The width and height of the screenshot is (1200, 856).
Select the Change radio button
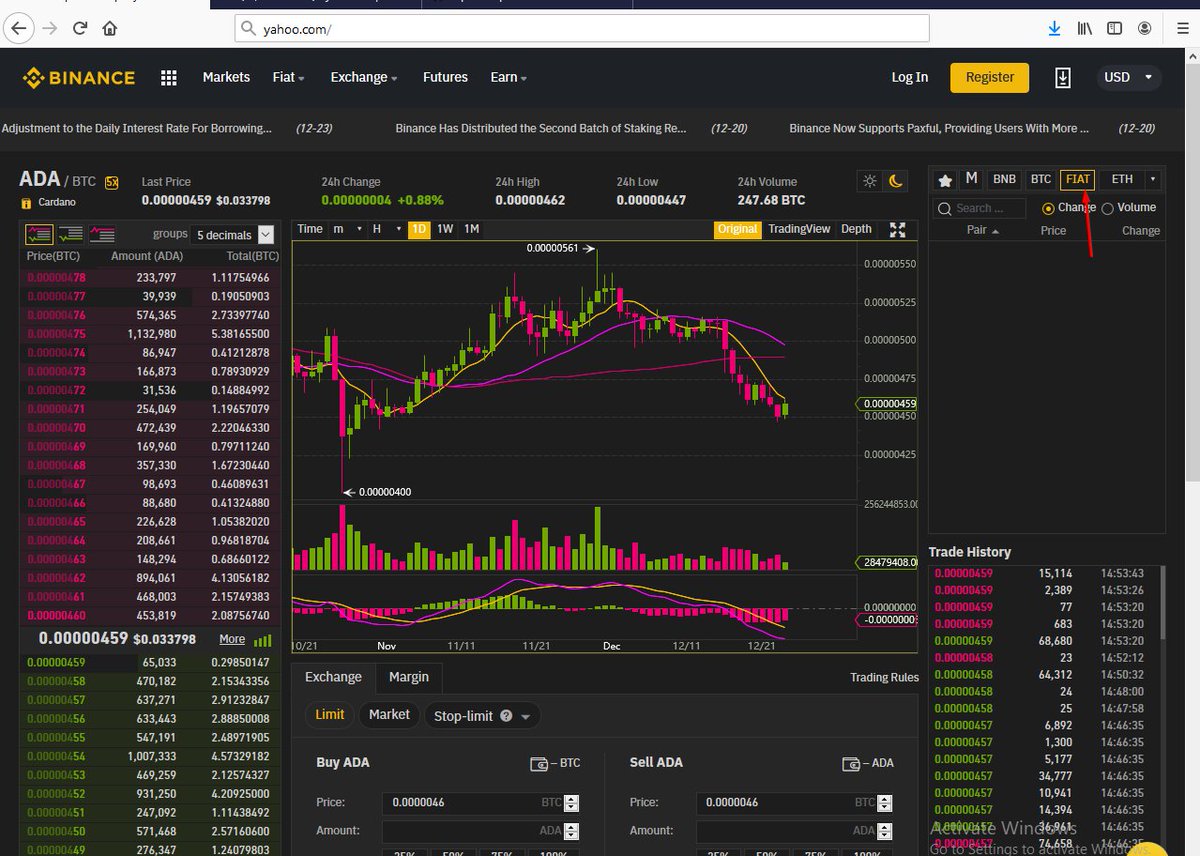pos(1048,208)
